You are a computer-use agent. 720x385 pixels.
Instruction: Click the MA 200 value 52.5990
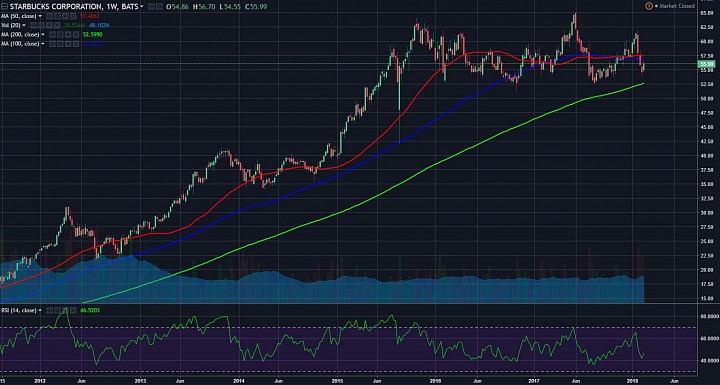[92, 34]
